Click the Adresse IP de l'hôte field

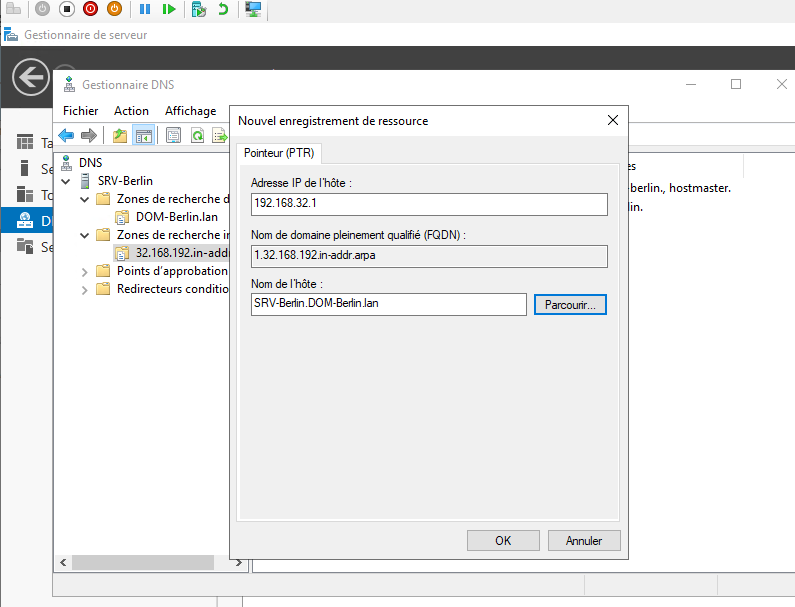point(428,205)
